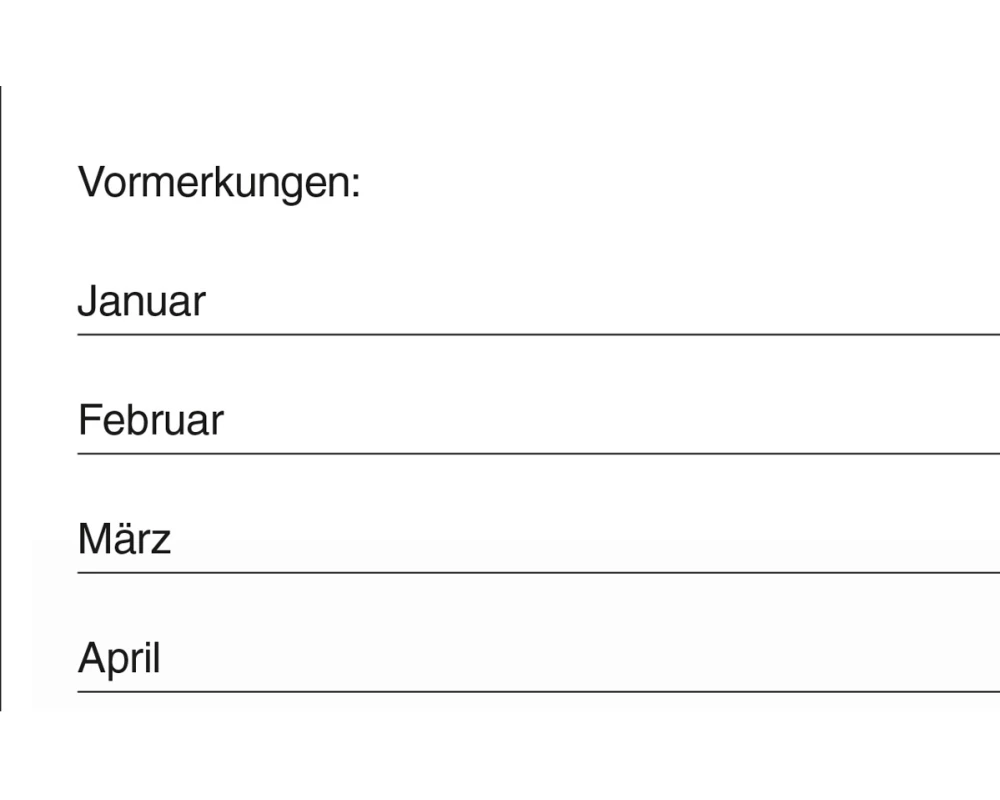Select the Januar month label
The width and height of the screenshot is (1000, 800).
point(141,302)
